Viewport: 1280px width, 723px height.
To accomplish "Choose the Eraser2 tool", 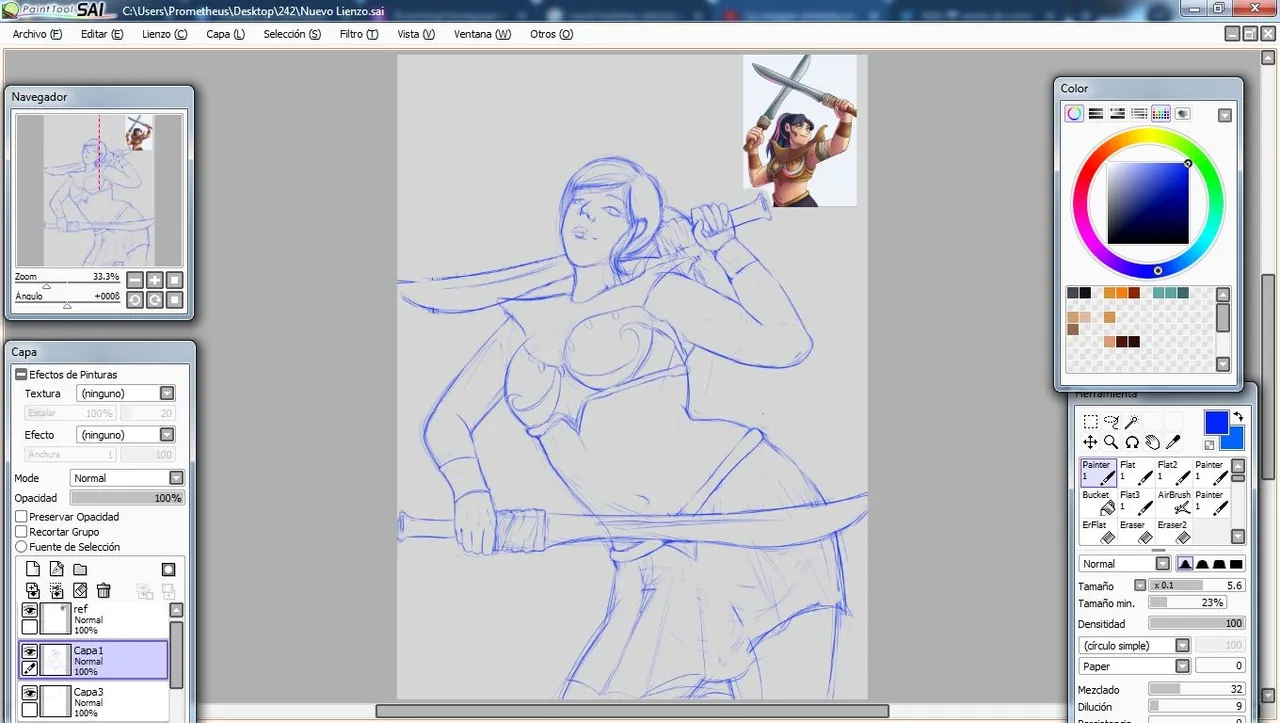I will (1174, 532).
